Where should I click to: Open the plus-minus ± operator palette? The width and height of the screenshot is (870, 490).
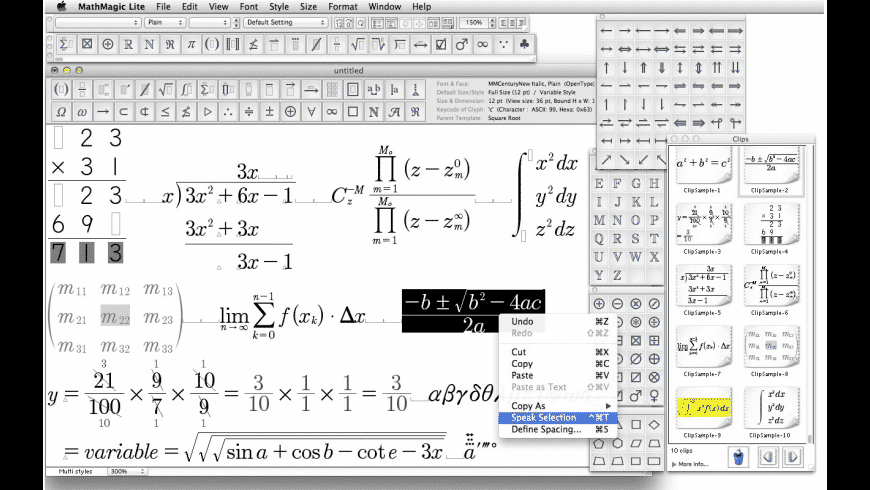click(x=269, y=112)
